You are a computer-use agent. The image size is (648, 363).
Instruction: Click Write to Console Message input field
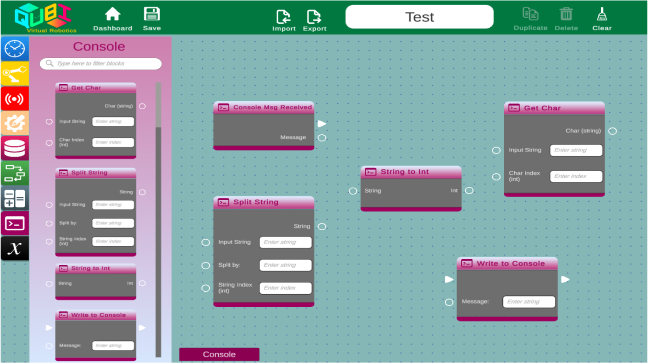529,302
